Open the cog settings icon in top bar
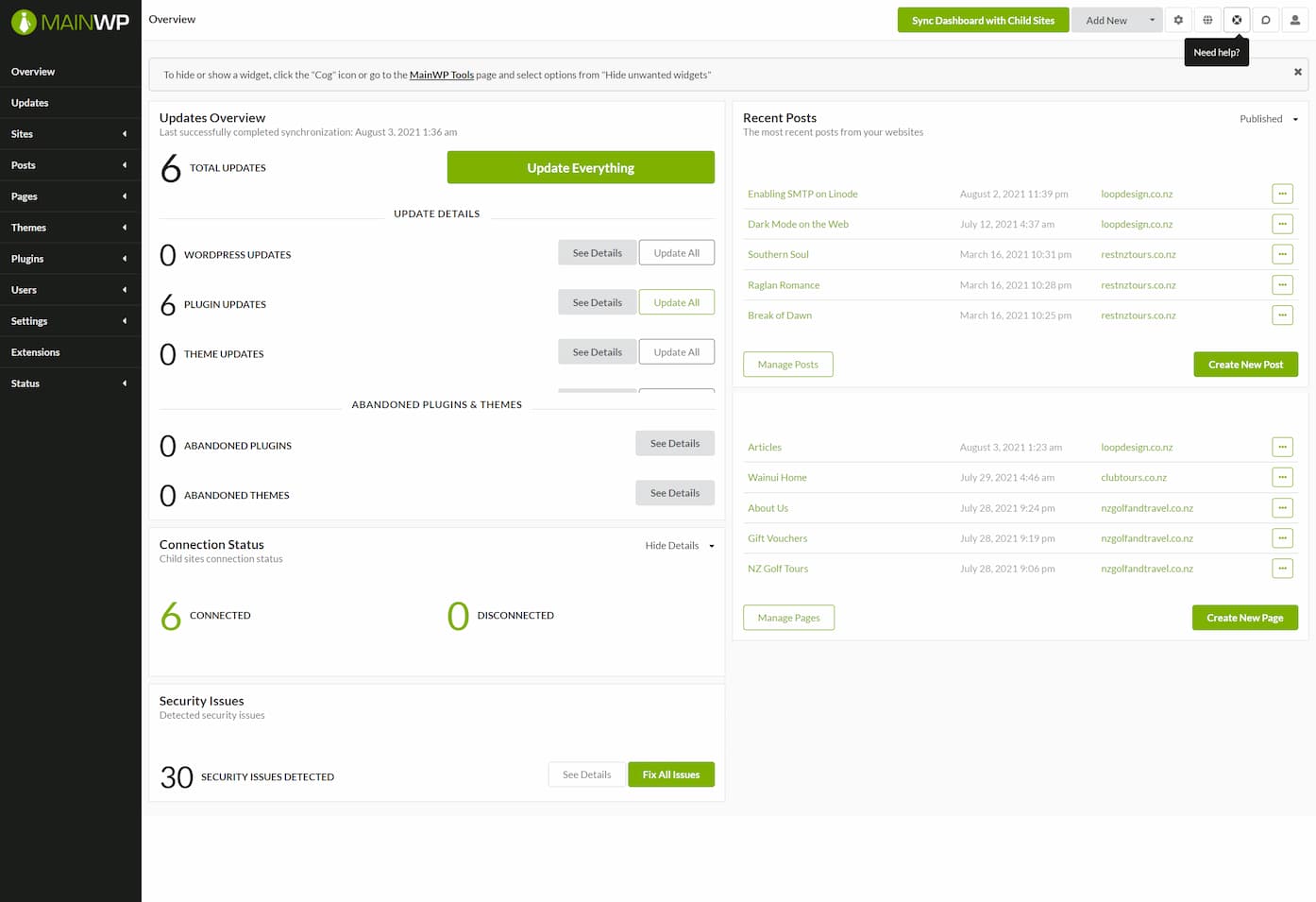 1178,20
